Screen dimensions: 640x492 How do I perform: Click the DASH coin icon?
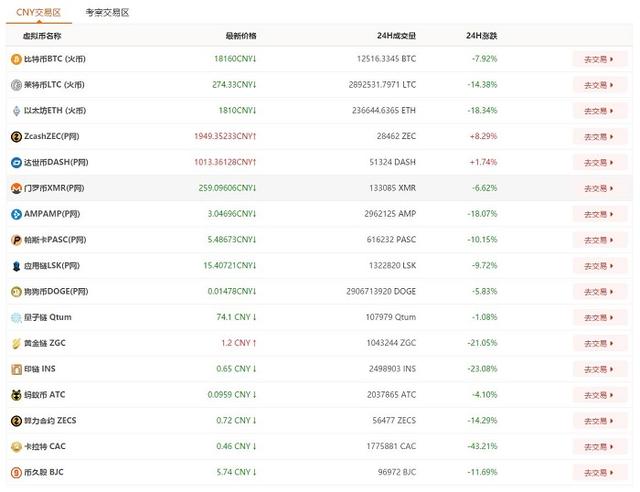16,163
